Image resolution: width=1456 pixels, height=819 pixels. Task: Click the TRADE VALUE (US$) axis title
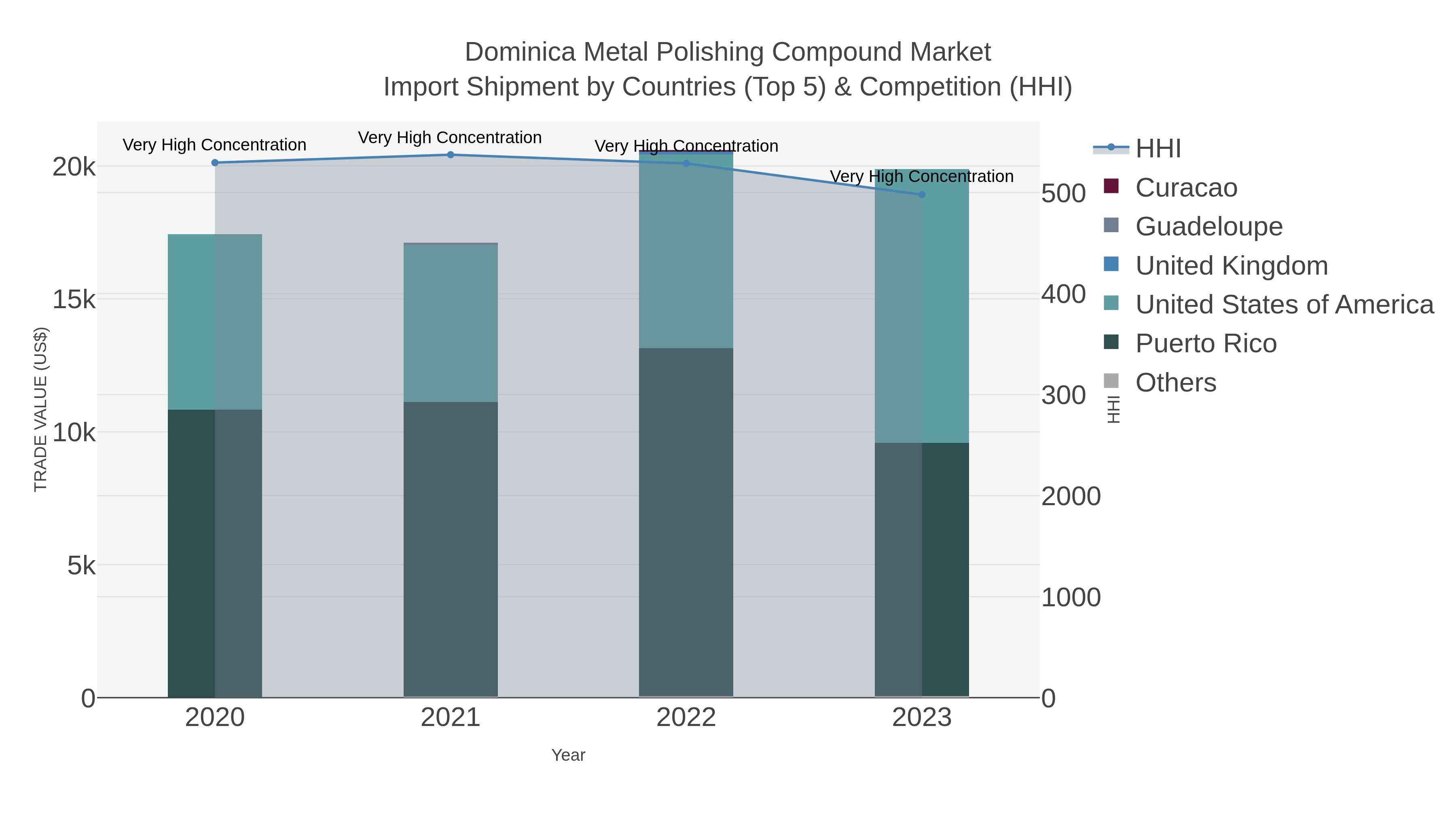click(41, 409)
